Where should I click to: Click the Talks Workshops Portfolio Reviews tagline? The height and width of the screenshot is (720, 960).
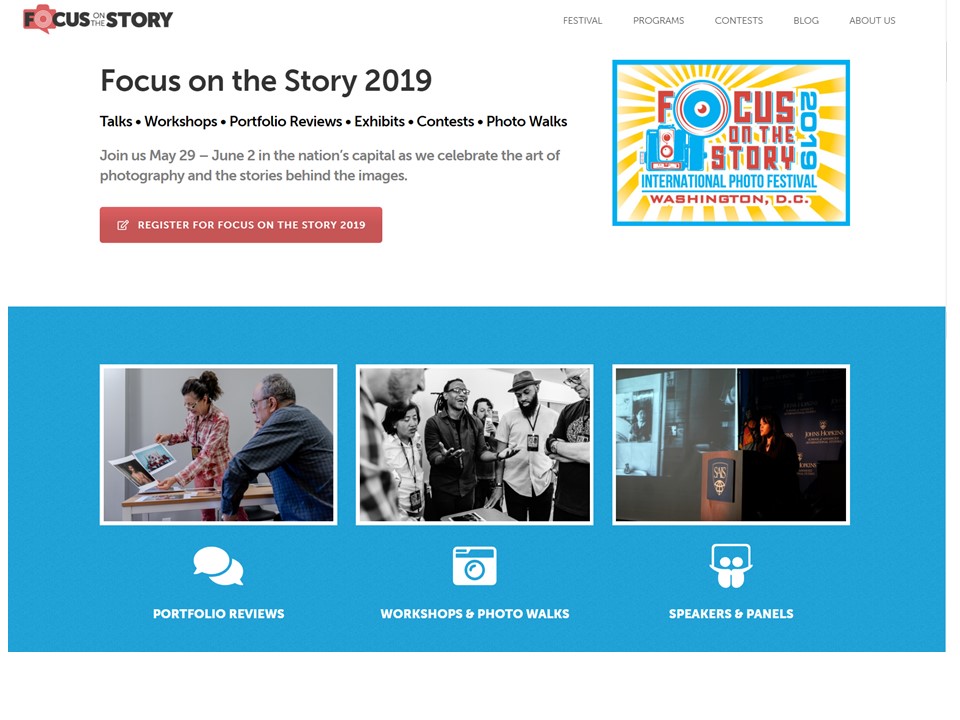(x=334, y=121)
